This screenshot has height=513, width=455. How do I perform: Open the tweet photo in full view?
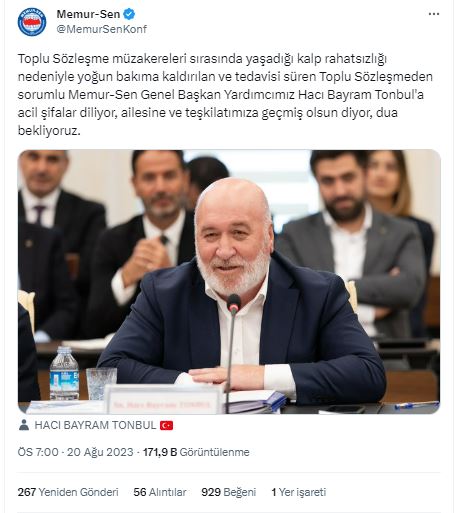229,282
